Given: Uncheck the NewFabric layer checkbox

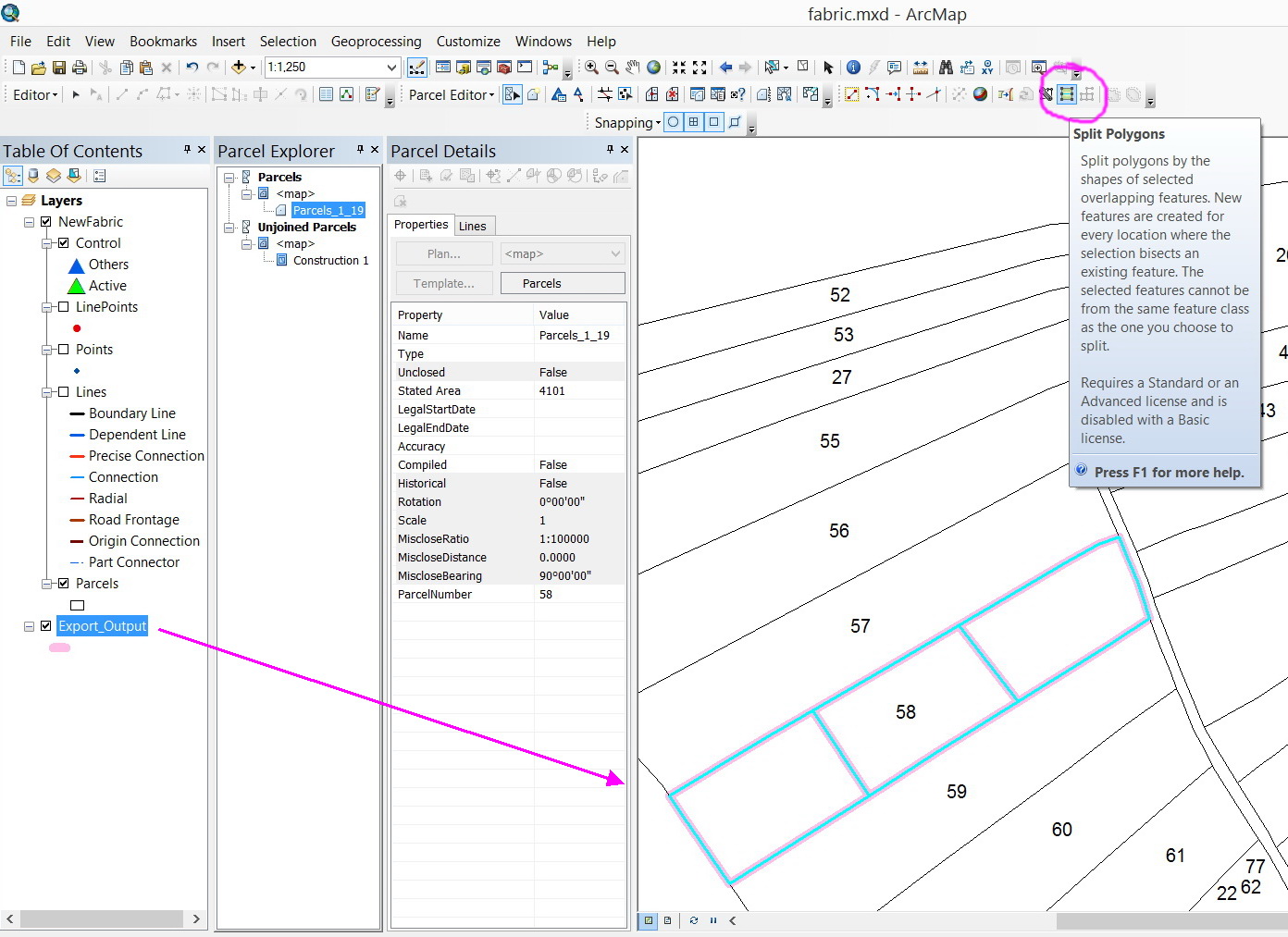Looking at the screenshot, I should (45, 222).
